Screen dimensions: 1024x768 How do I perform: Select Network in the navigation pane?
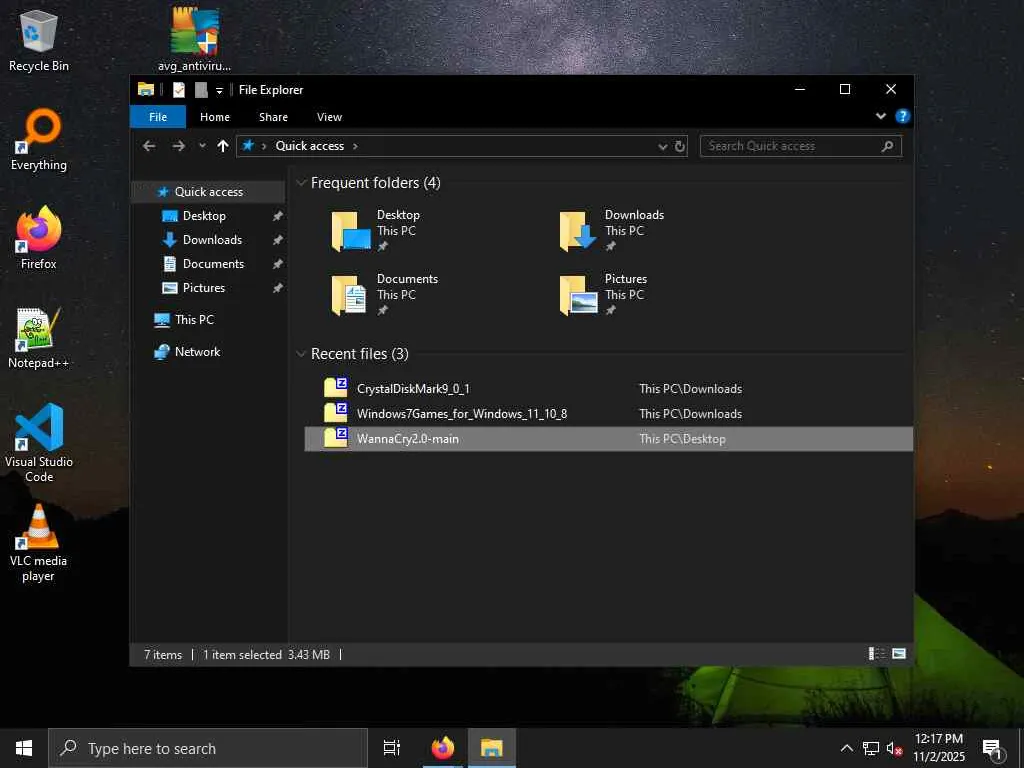click(x=197, y=352)
